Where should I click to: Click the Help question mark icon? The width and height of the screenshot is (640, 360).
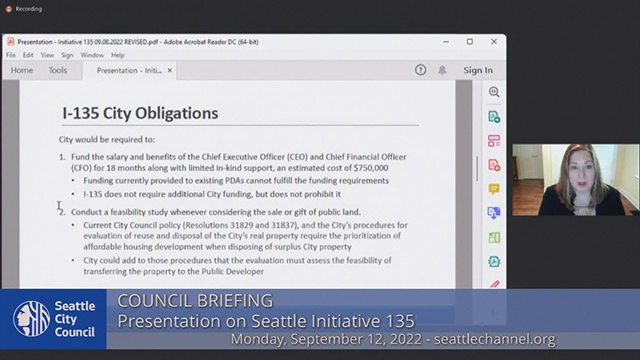tap(420, 70)
